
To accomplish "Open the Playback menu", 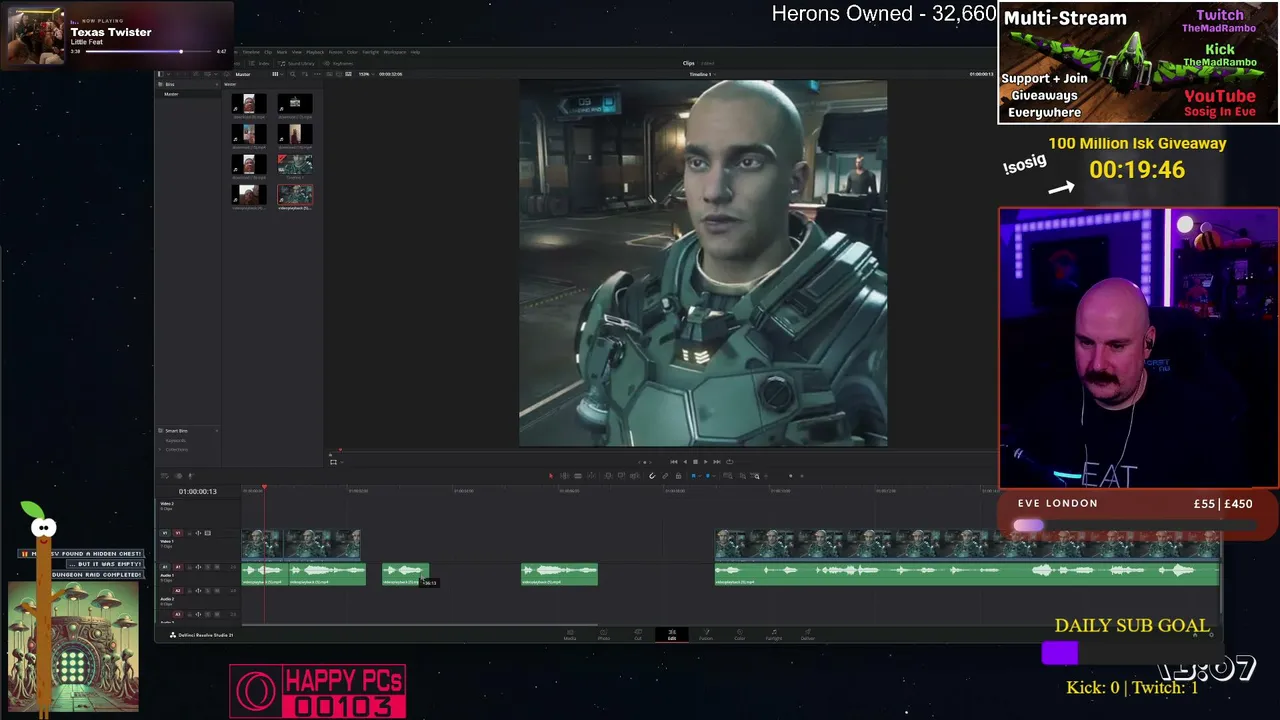I will [315, 52].
